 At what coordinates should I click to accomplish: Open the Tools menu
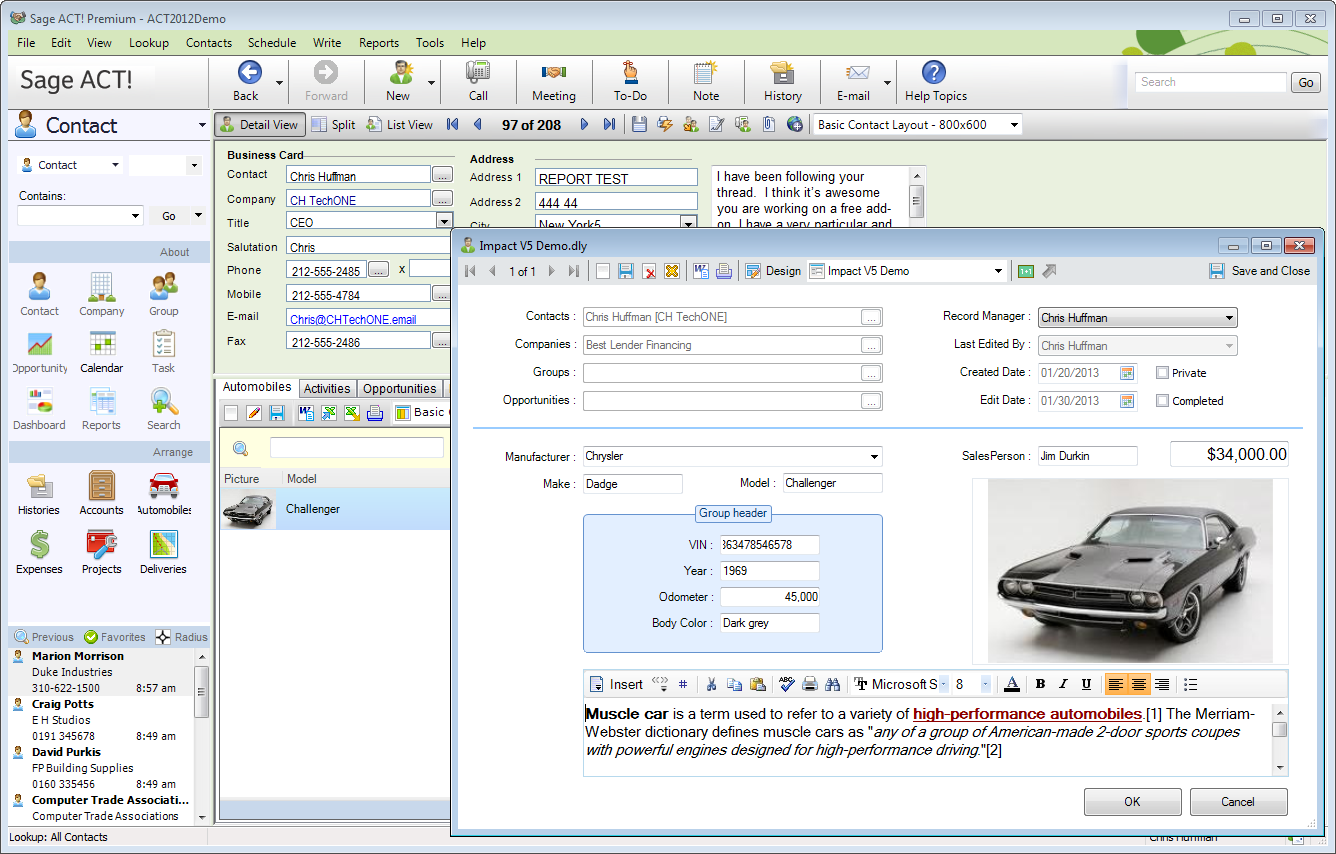[430, 43]
